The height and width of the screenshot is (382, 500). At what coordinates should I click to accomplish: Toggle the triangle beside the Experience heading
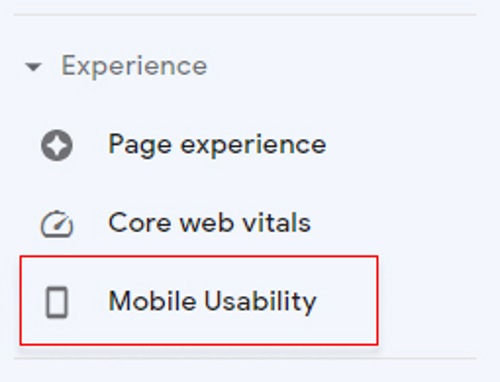(33, 67)
